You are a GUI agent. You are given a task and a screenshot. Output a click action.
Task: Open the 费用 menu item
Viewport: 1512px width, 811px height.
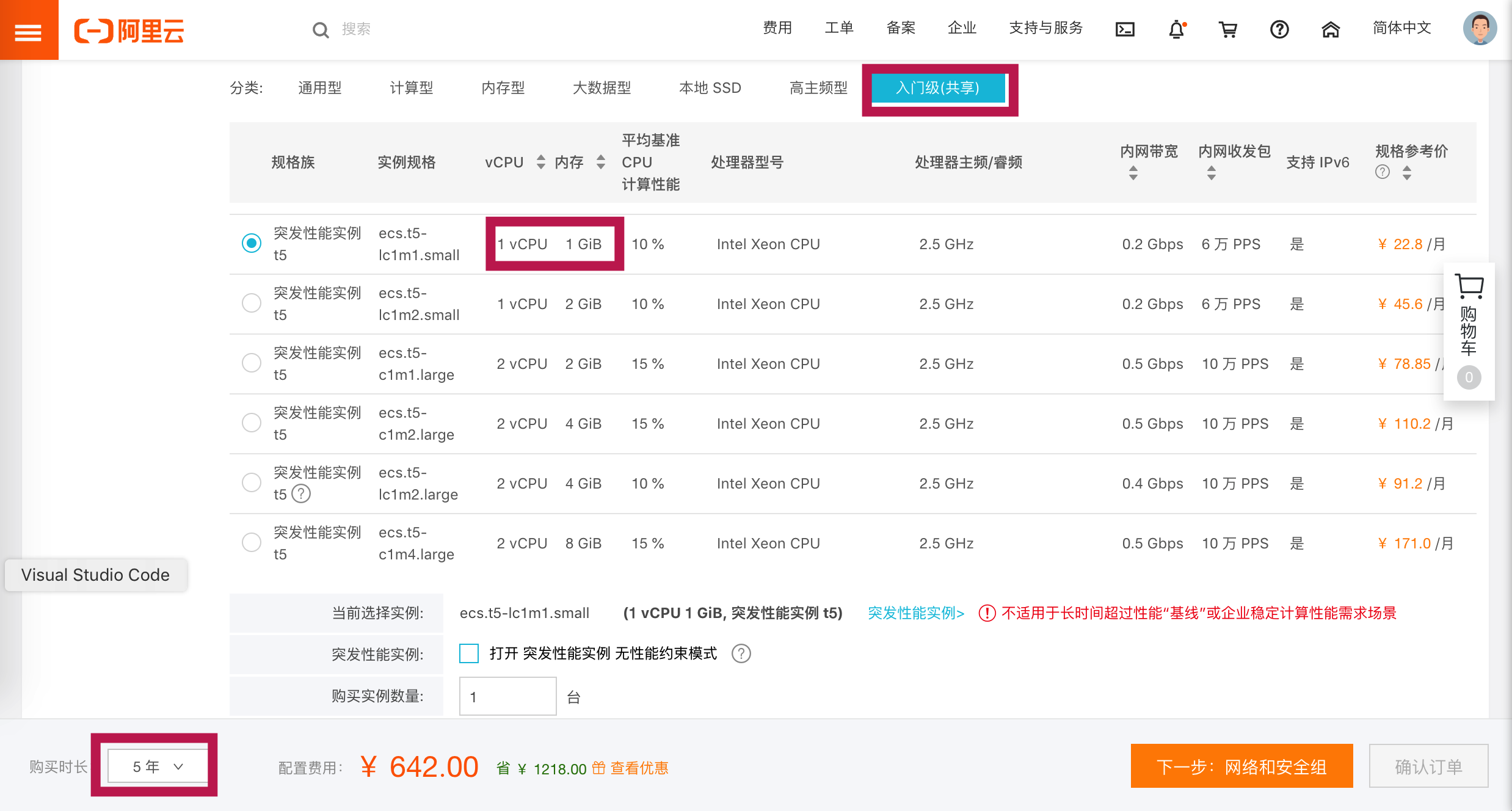pyautogui.click(x=777, y=28)
